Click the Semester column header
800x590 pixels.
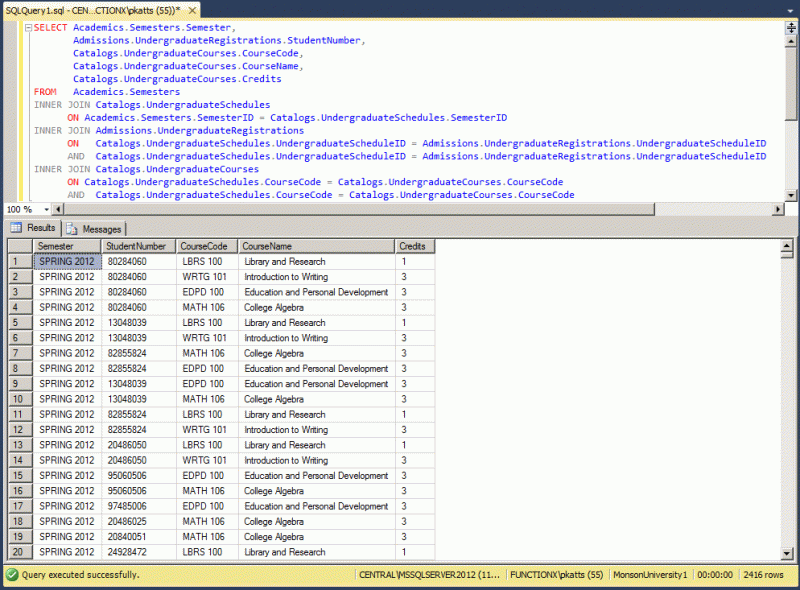point(66,246)
